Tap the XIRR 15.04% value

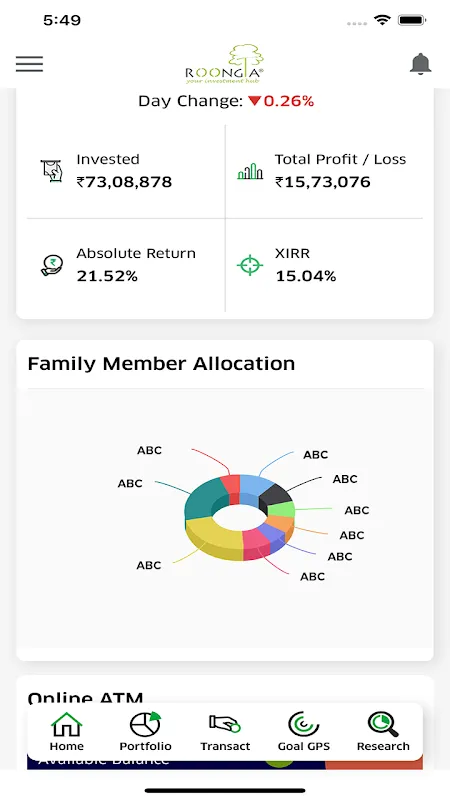[306, 277]
